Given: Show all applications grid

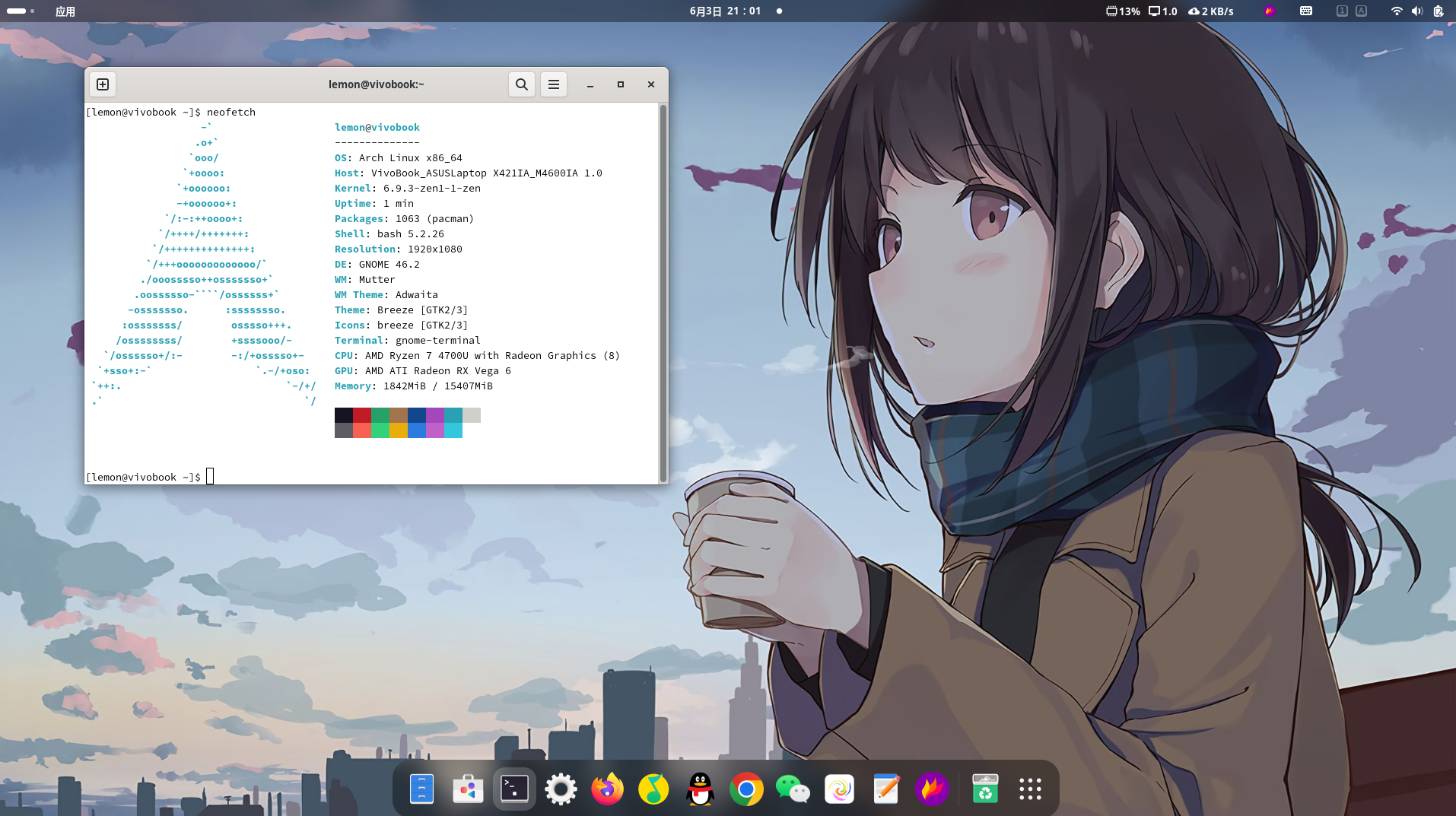Looking at the screenshot, I should (1030, 789).
